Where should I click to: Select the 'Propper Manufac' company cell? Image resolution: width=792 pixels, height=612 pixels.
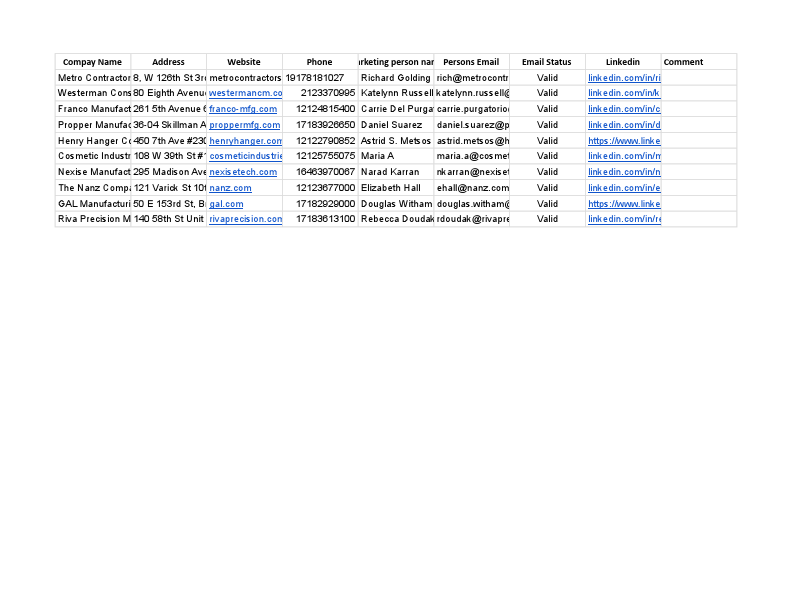(93, 125)
